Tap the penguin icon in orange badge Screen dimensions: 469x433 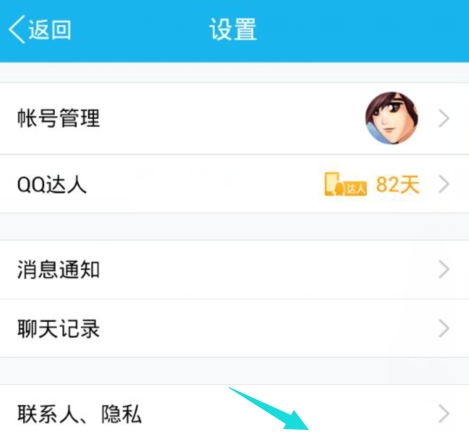[340, 189]
